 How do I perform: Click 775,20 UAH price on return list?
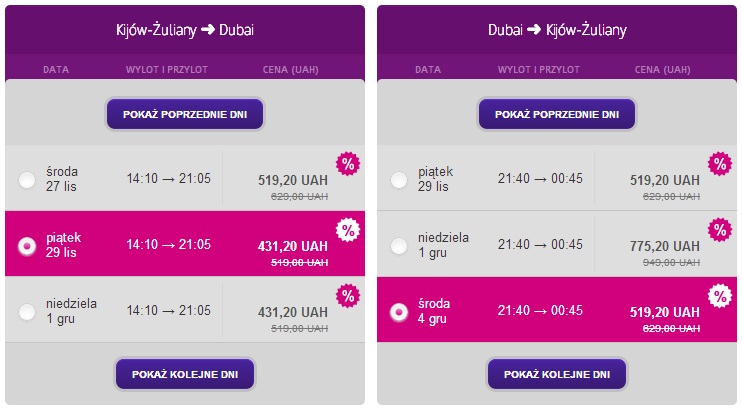point(664,246)
